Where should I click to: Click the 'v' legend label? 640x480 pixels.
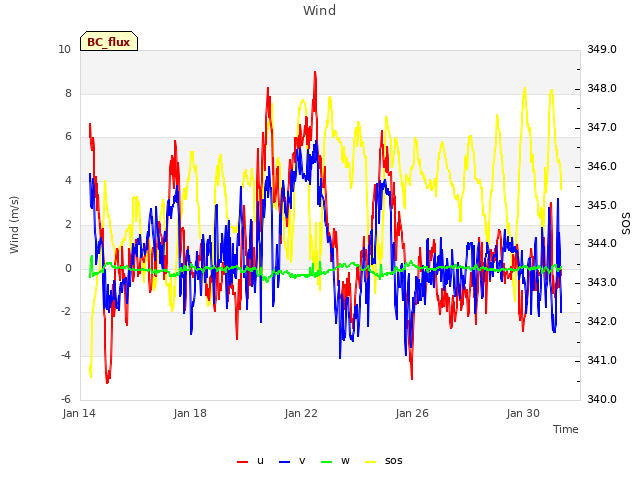click(x=302, y=461)
